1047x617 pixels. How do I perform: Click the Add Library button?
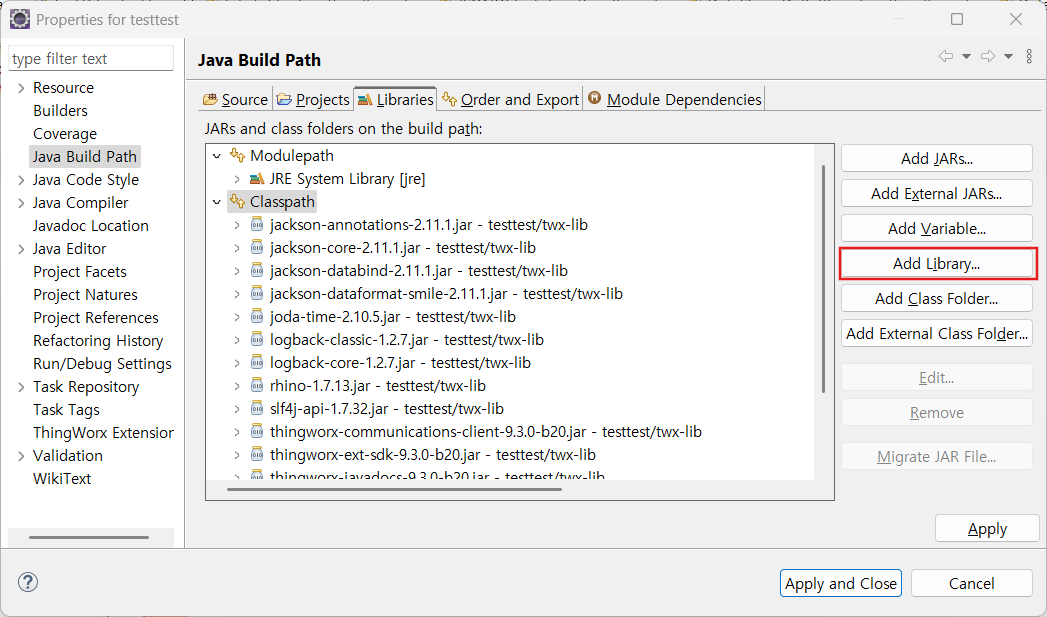click(936, 264)
